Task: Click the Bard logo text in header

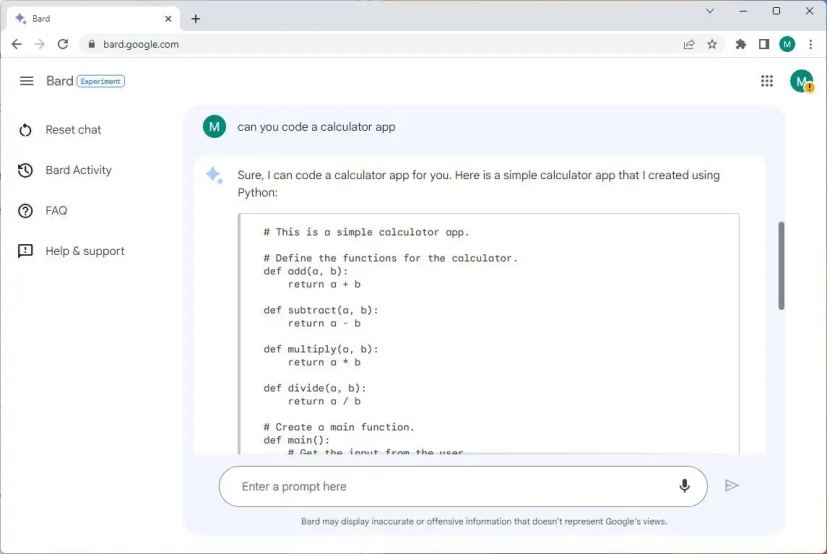Action: [60, 81]
